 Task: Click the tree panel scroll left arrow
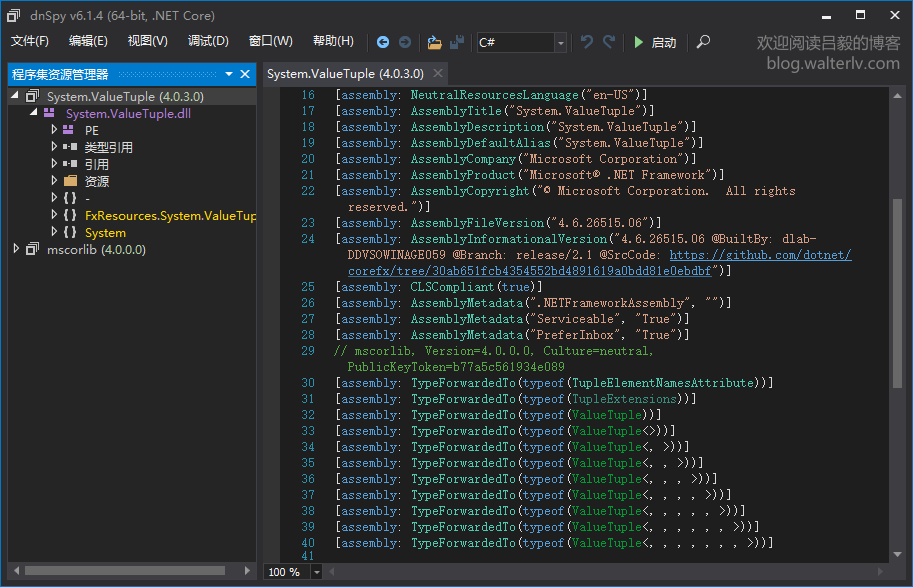tap(16, 571)
